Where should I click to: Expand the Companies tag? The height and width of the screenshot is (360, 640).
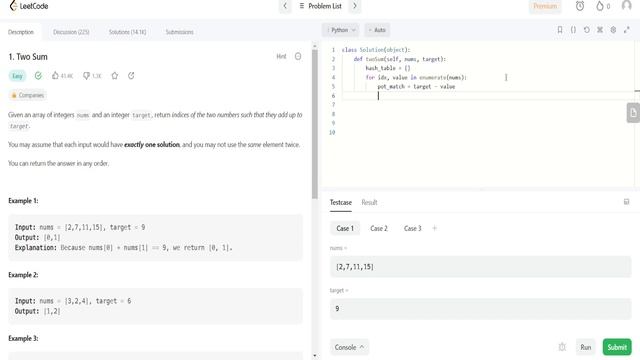(27, 95)
